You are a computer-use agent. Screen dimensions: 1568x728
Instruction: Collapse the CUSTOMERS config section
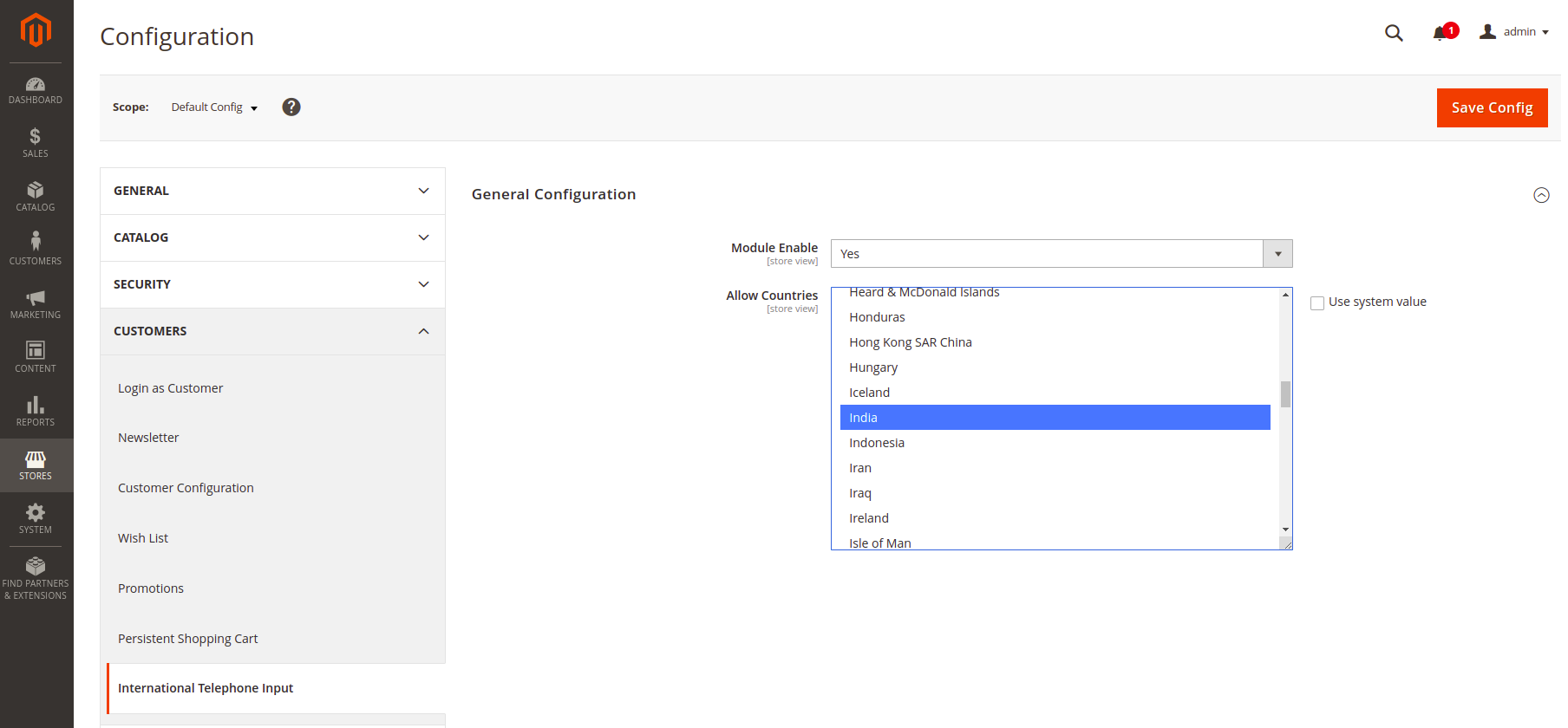pyautogui.click(x=272, y=331)
